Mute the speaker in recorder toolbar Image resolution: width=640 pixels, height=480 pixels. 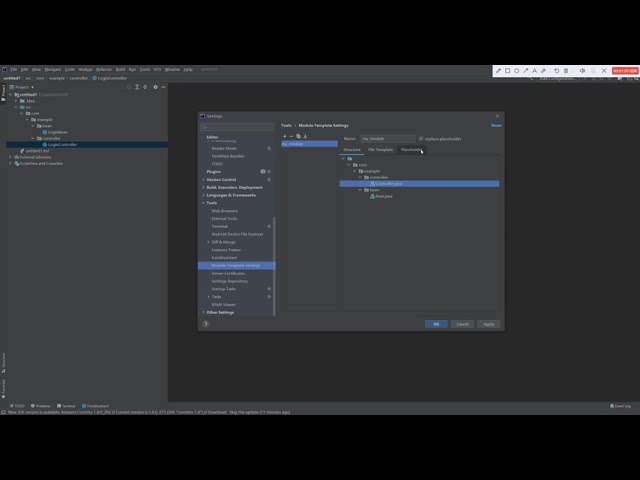coord(582,71)
